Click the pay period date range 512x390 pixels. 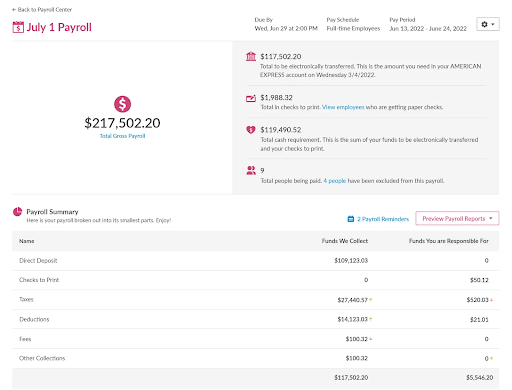[428, 29]
